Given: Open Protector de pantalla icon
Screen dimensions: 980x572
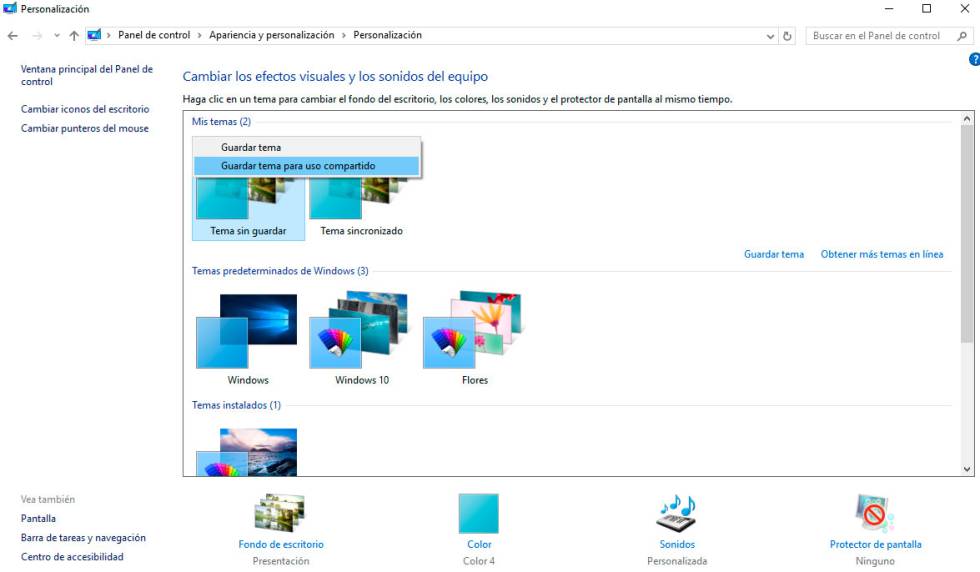Looking at the screenshot, I should (x=874, y=513).
